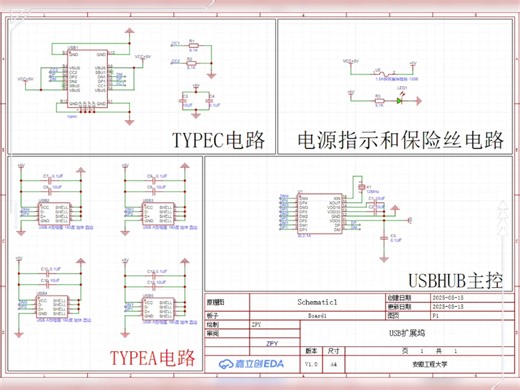The image size is (520, 390).
Task: Select the red TYPEA电路 section title
Action: (152, 358)
